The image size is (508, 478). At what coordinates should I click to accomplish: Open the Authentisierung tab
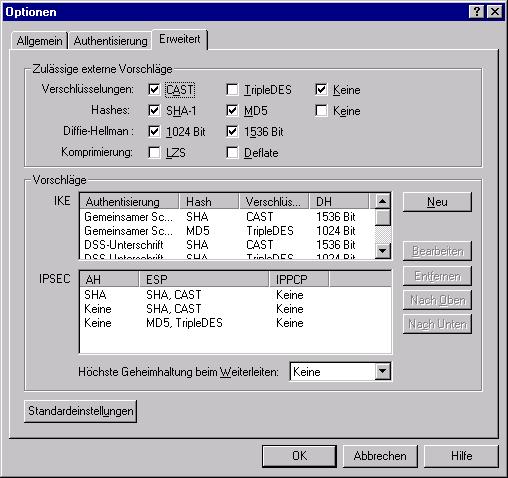(x=110, y=41)
